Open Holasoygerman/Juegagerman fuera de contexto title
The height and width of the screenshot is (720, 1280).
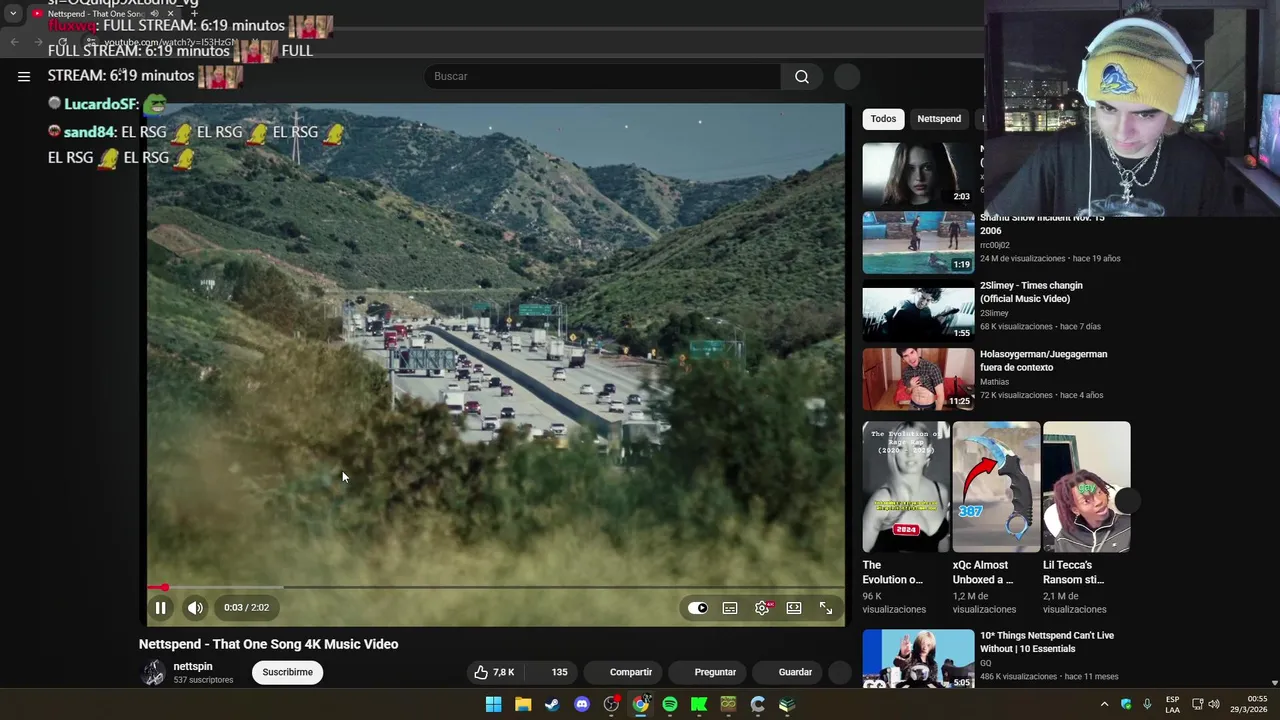pos(1043,360)
